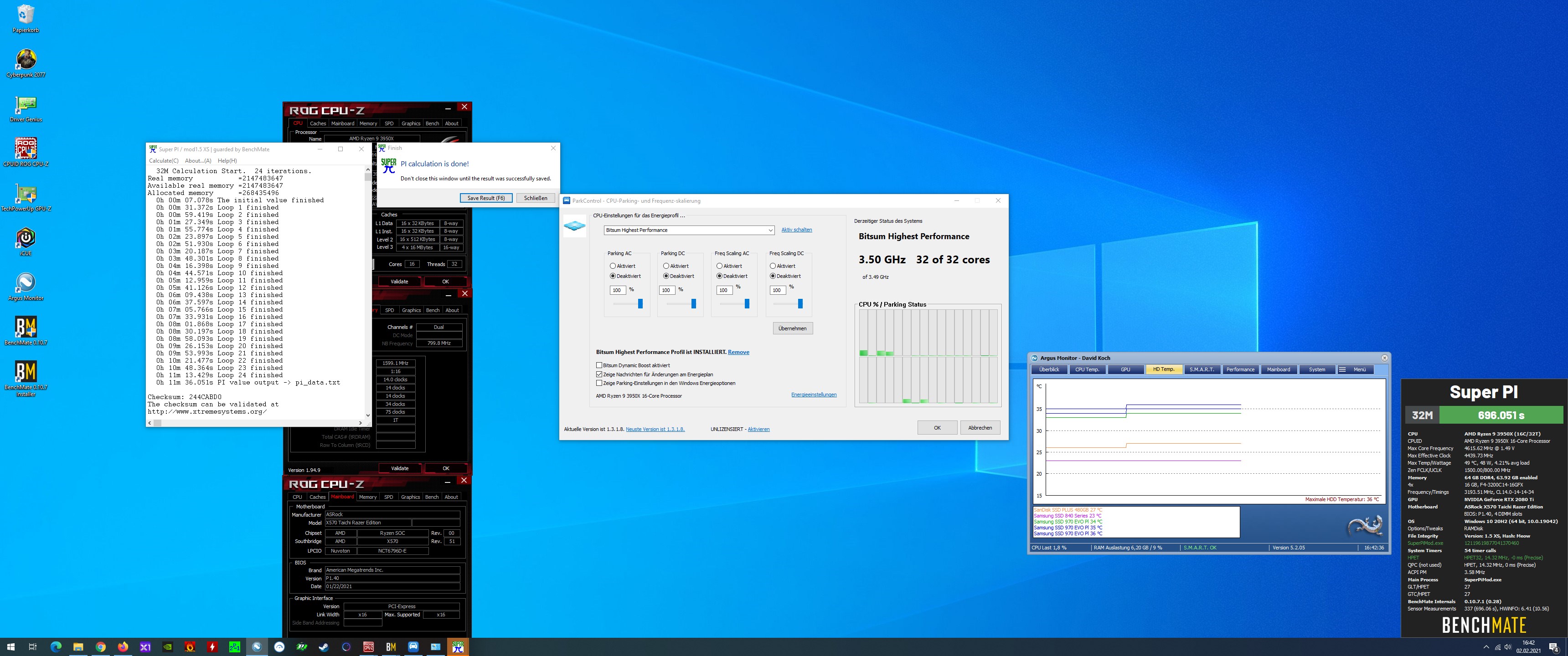This screenshot has height=656, width=1568.
Task: Switch to ROG CPU-Z via the taskbar
Action: tap(368, 647)
